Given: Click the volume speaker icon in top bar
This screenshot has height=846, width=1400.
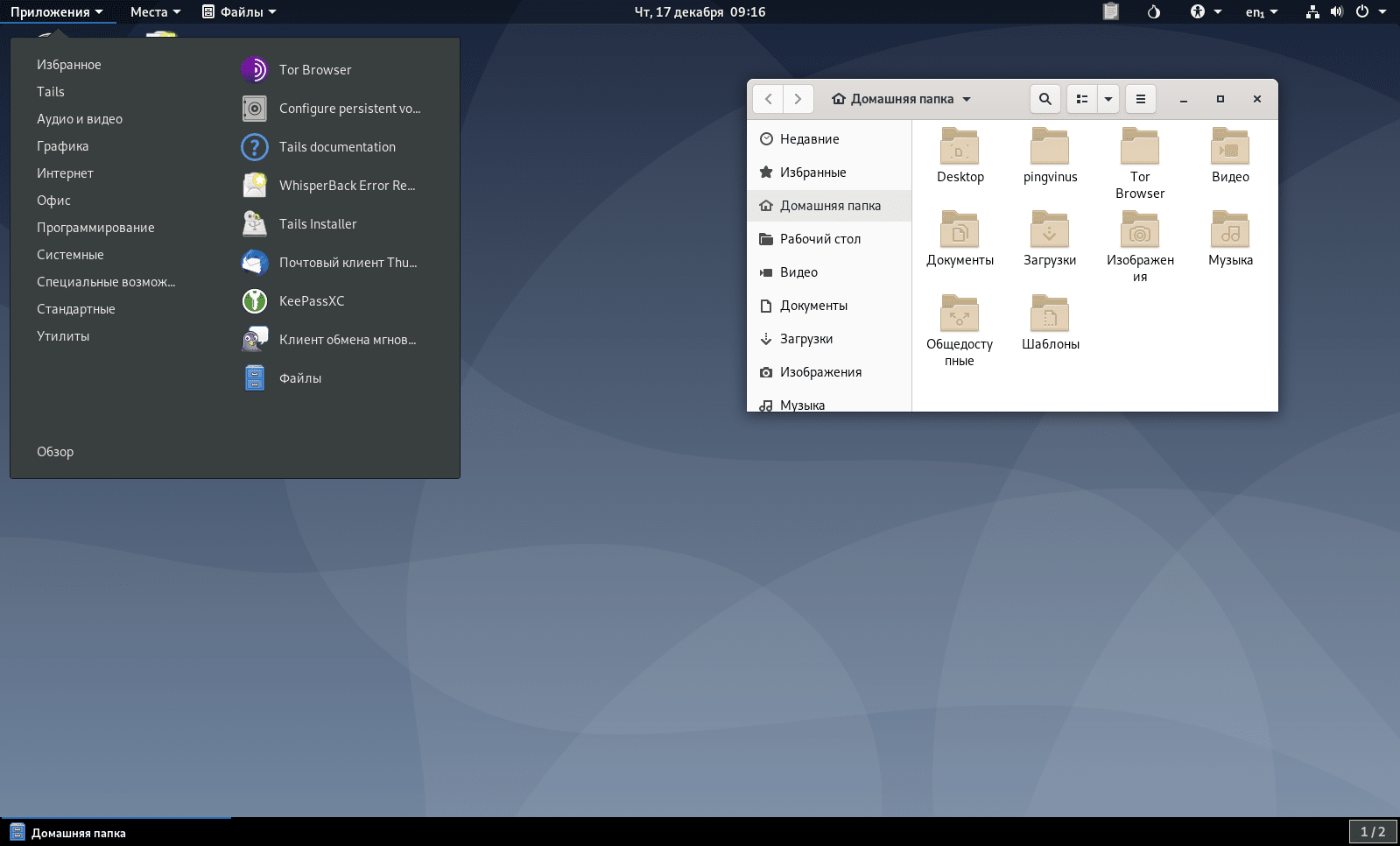Looking at the screenshot, I should [x=1337, y=11].
